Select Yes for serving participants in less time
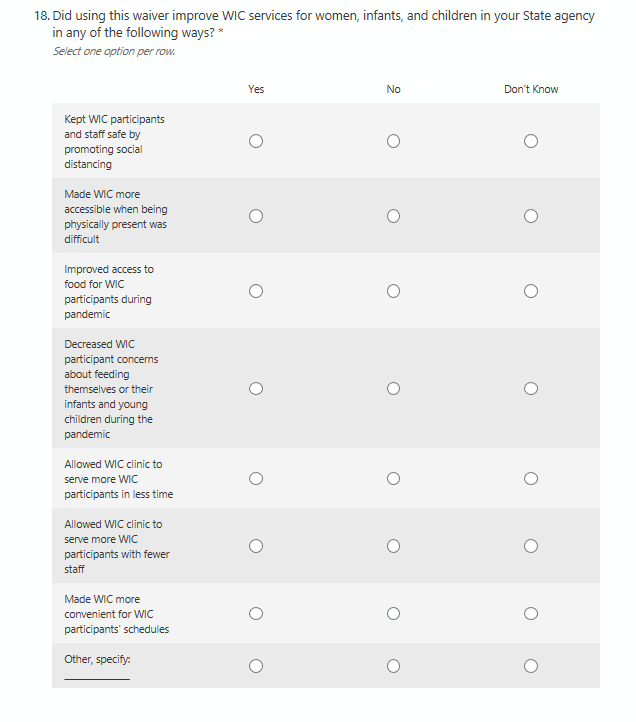Viewport: 636px width, 722px height. (x=256, y=479)
